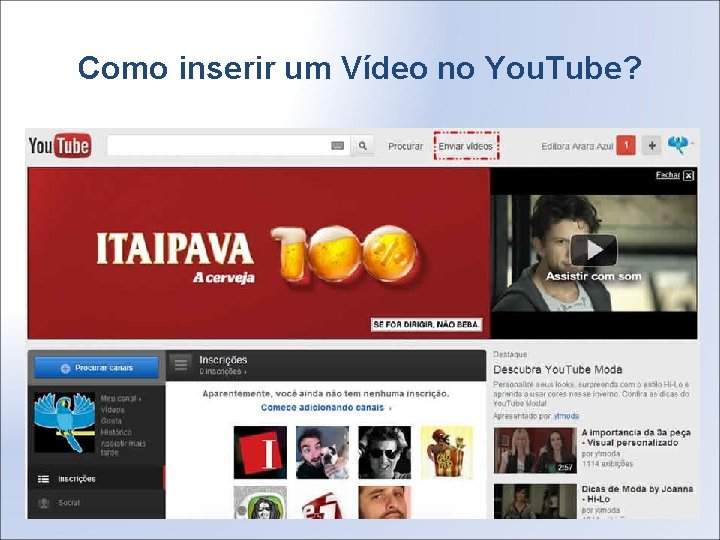The image size is (720, 540).
Task: Click the Itaipava beer banner ad
Action: [259, 253]
